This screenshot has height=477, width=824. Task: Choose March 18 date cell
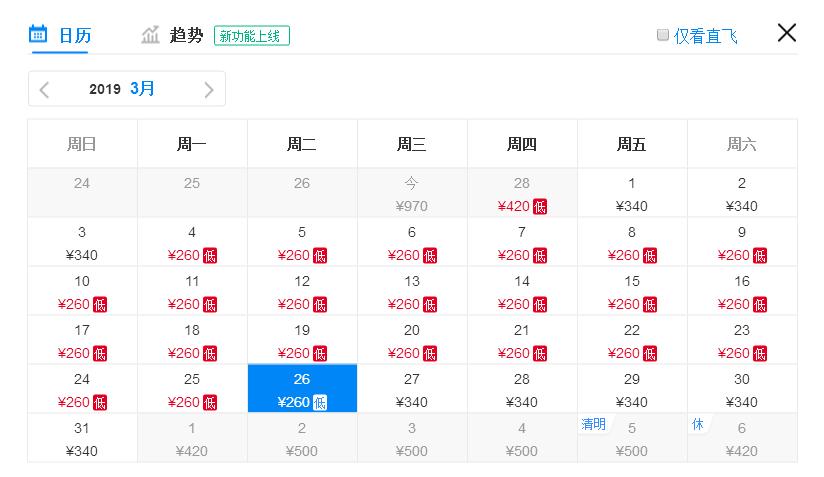(x=192, y=340)
